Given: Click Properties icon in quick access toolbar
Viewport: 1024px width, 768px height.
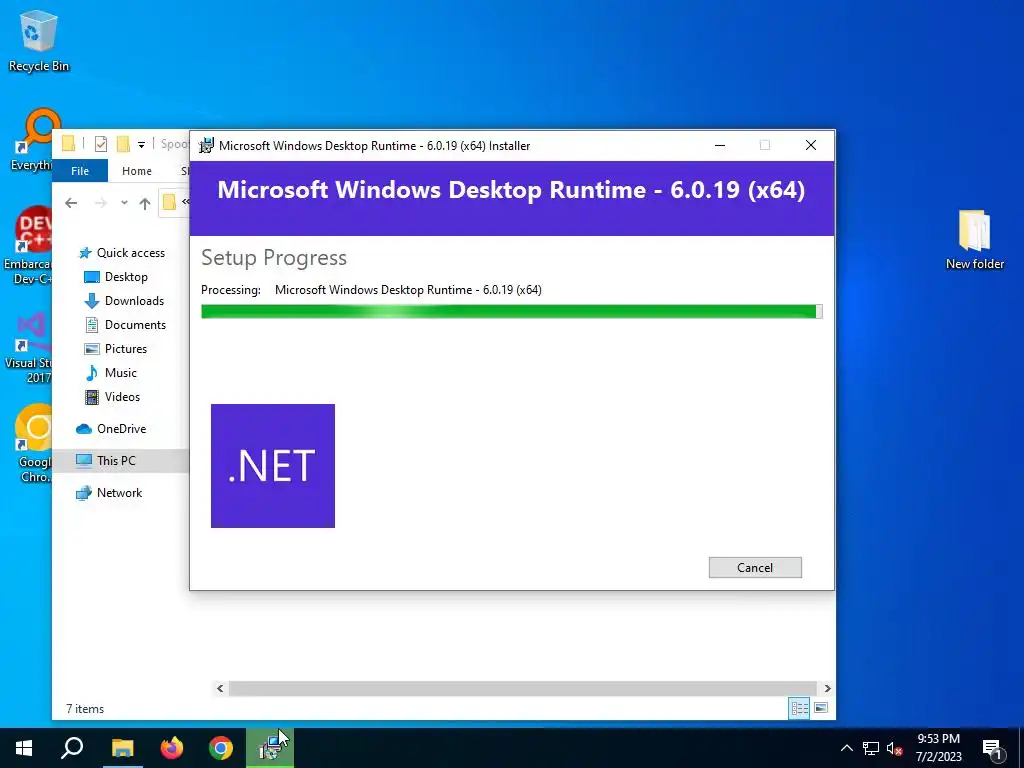Looking at the screenshot, I should point(101,144).
